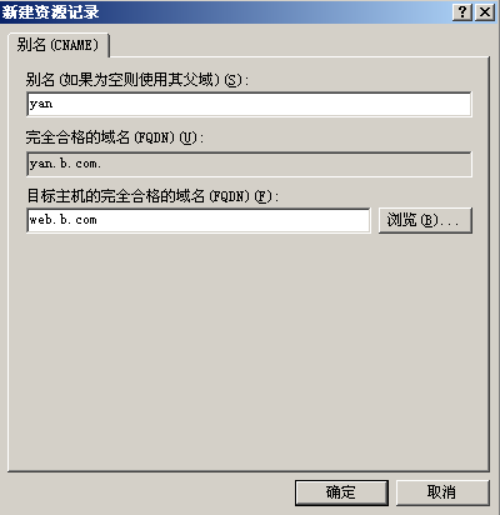Screen dimensions: 501x516
Task: Click the 别名(如果为空则使用其父域)(S) label
Action: click(x=137, y=80)
